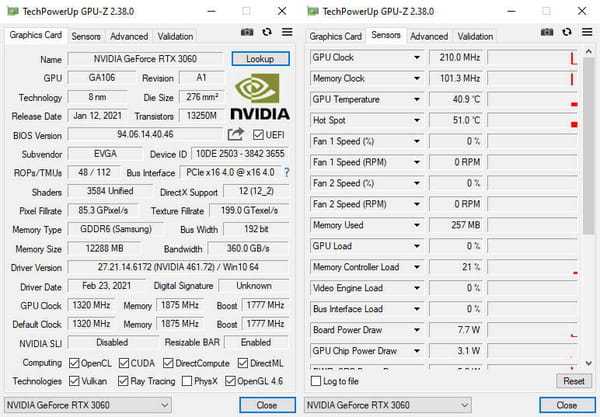Image resolution: width=600 pixels, height=417 pixels.
Task: Click GPU-Z title bar icon in right window
Action: pyautogui.click(x=313, y=11)
